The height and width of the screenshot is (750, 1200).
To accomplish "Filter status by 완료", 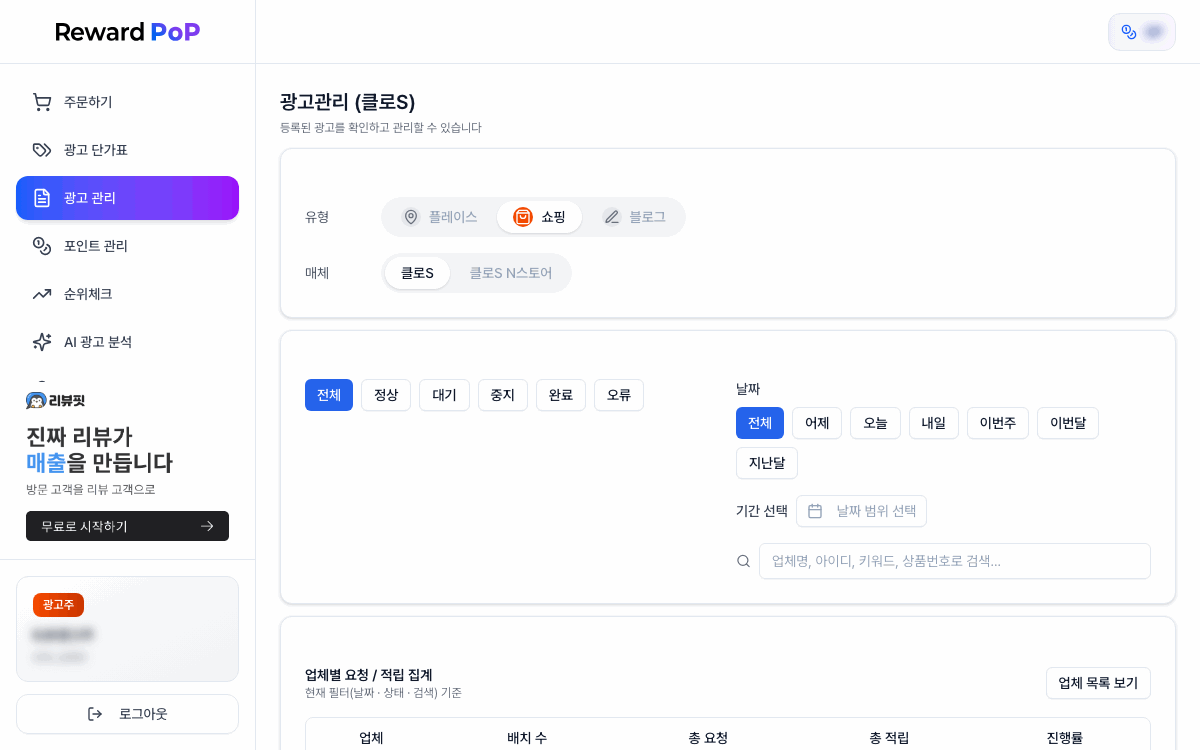I will 561,395.
